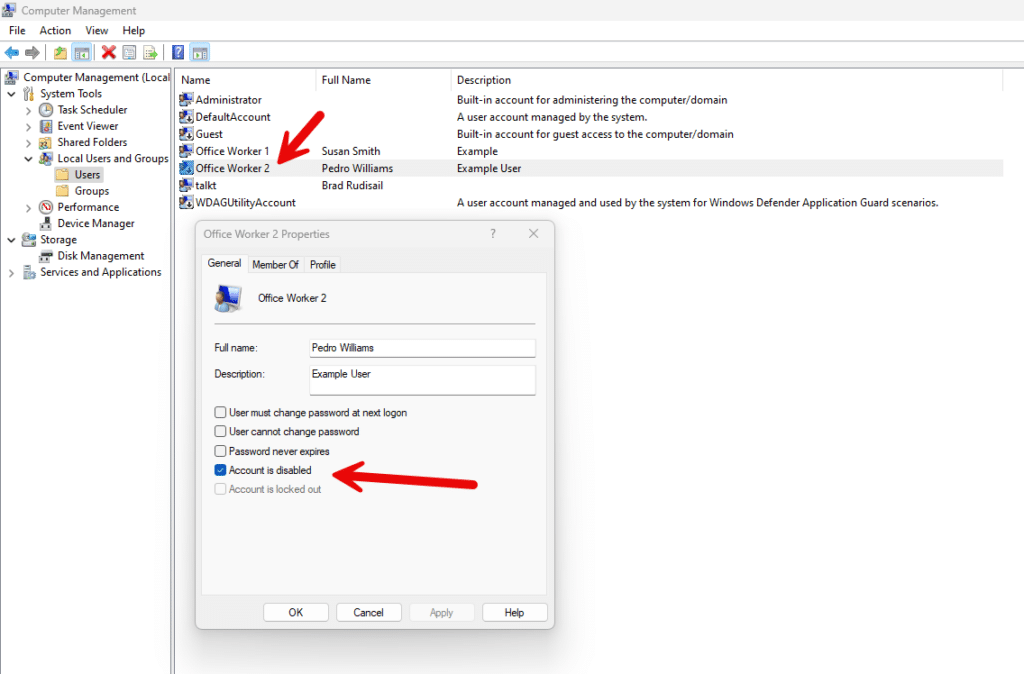This screenshot has height=674, width=1024.
Task: Click the Storage icon in tree
Action: coord(29,240)
